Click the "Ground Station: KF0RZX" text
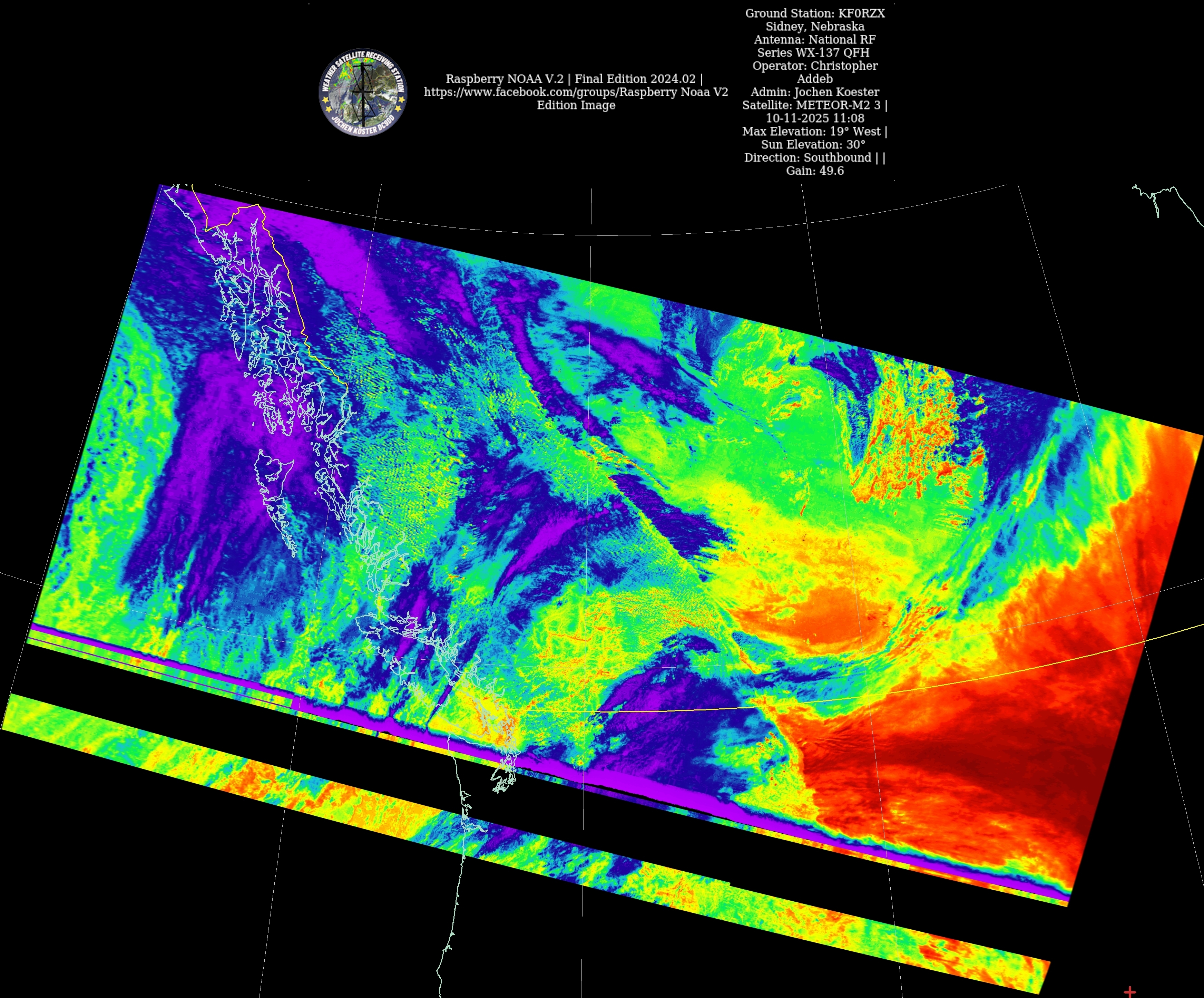This screenshot has height=998, width=1204. 815,13
